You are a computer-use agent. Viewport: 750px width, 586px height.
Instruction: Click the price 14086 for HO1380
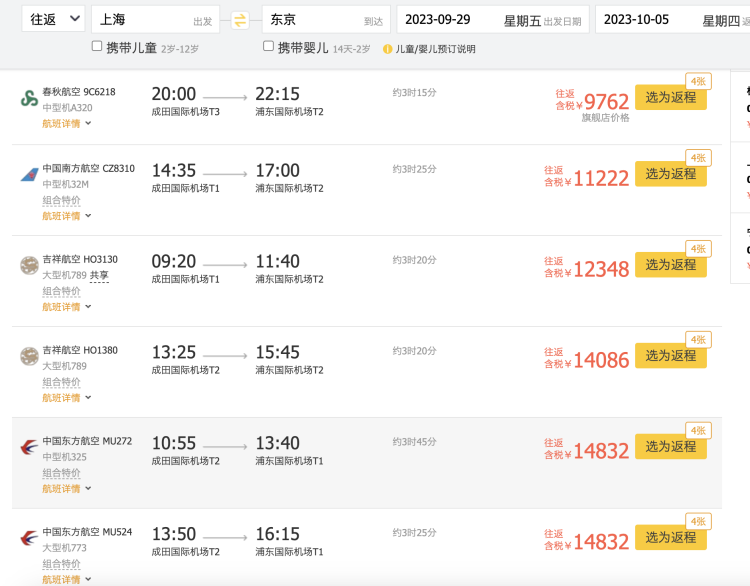coord(601,360)
